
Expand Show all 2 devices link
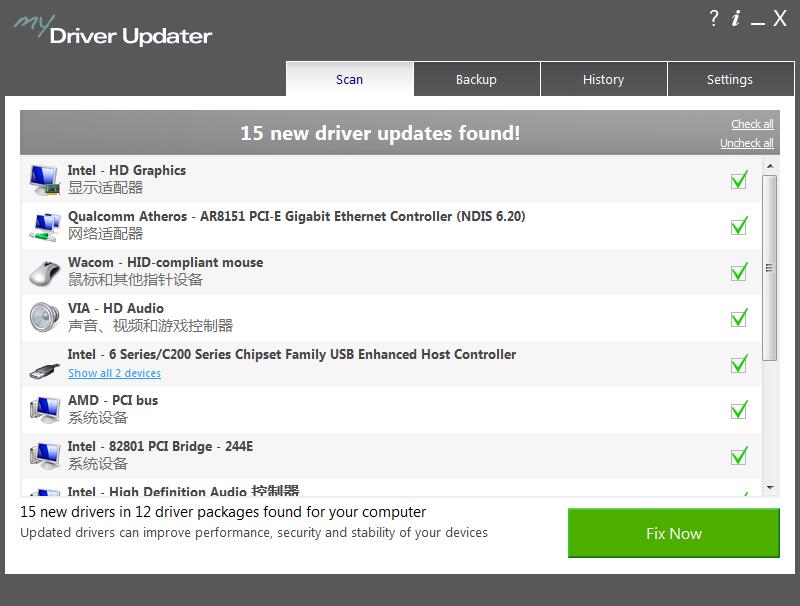coord(114,373)
